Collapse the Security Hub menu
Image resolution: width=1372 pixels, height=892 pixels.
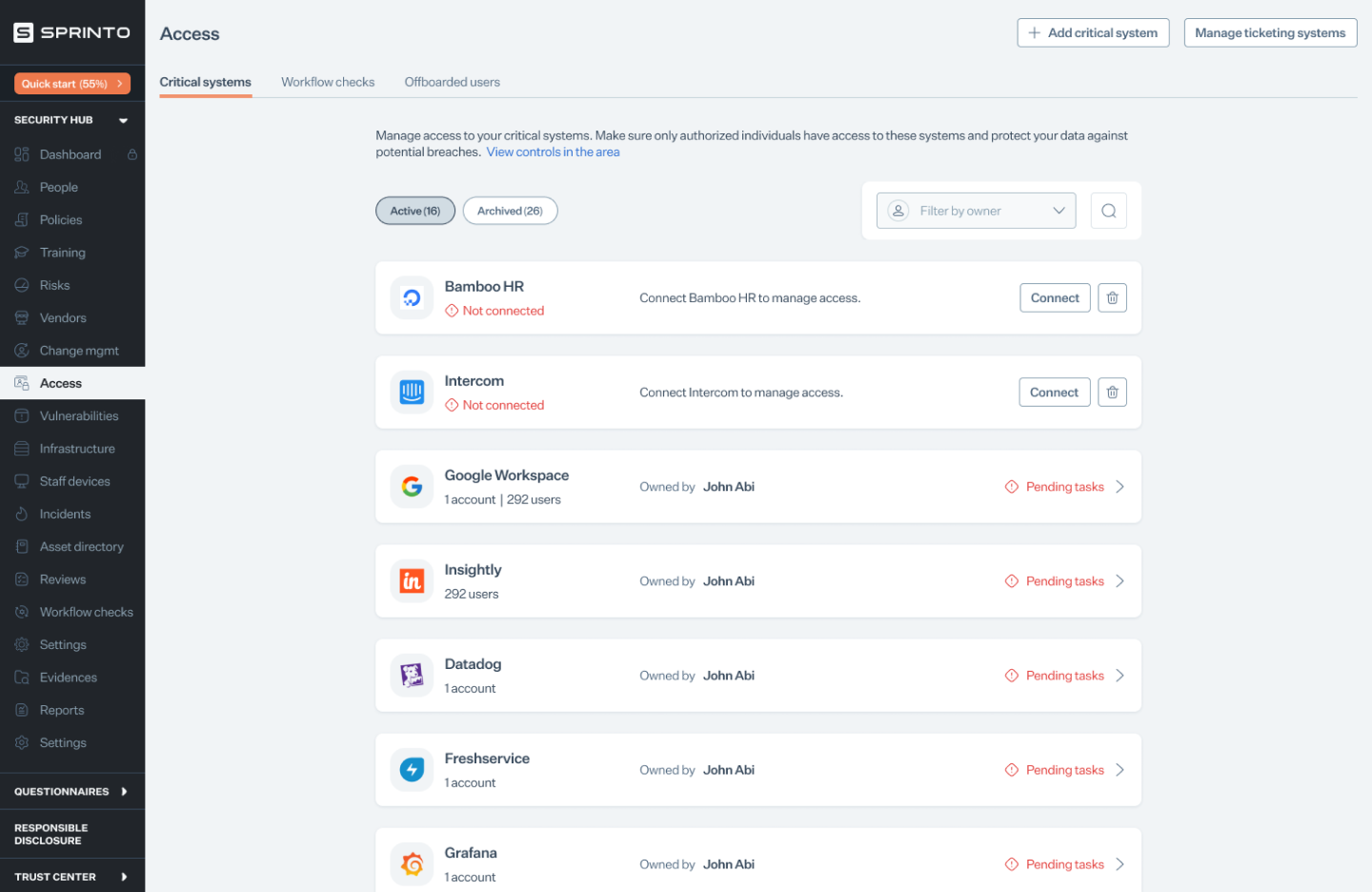coord(123,121)
